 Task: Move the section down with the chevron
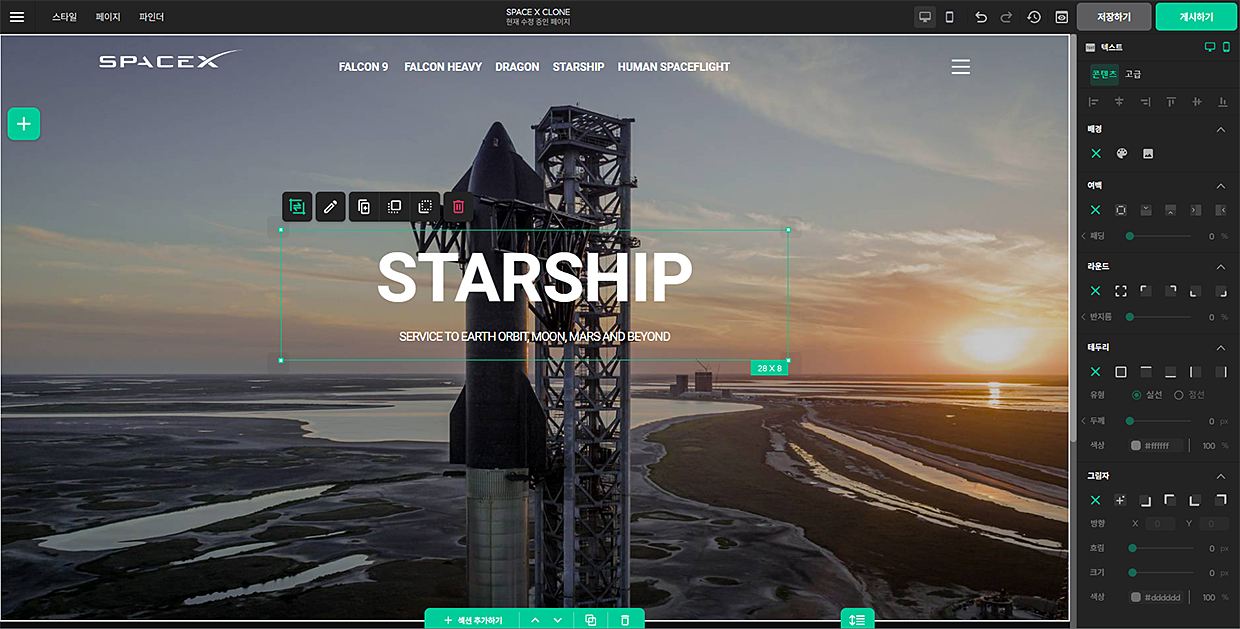pos(558,620)
